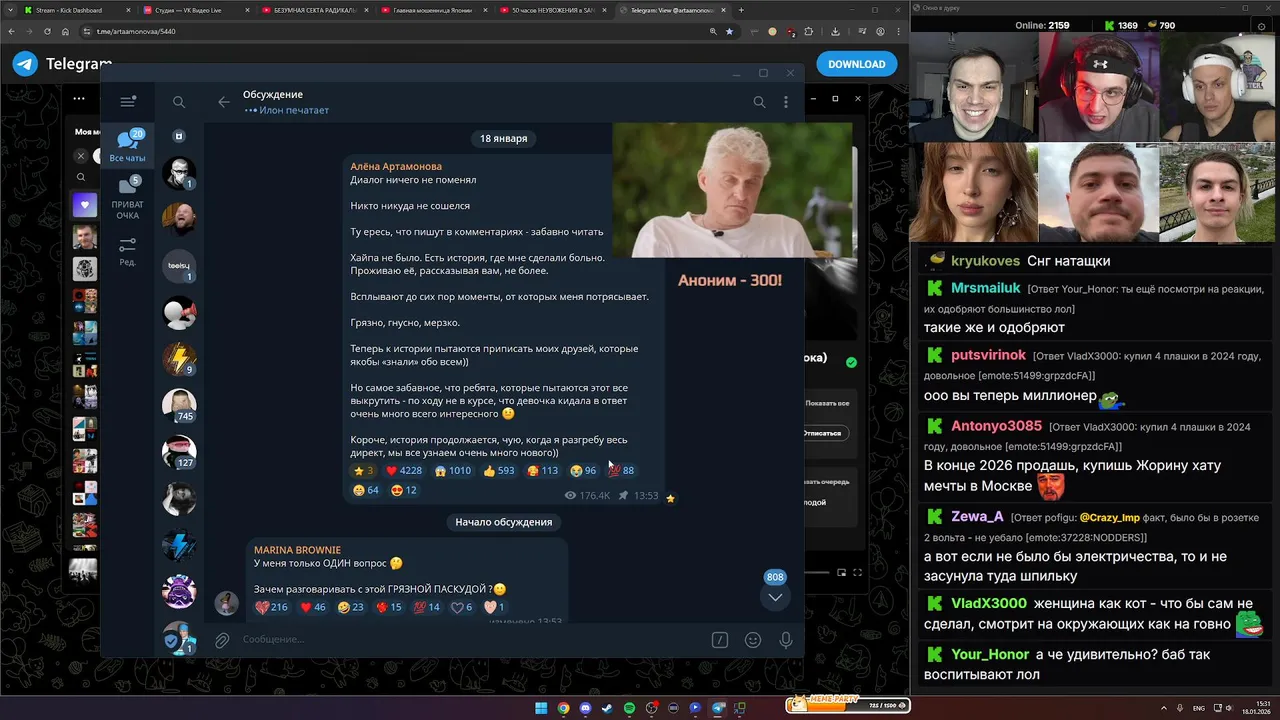Click username 'VladX3000' in stream chat
This screenshot has width=1280, height=720.
(989, 603)
